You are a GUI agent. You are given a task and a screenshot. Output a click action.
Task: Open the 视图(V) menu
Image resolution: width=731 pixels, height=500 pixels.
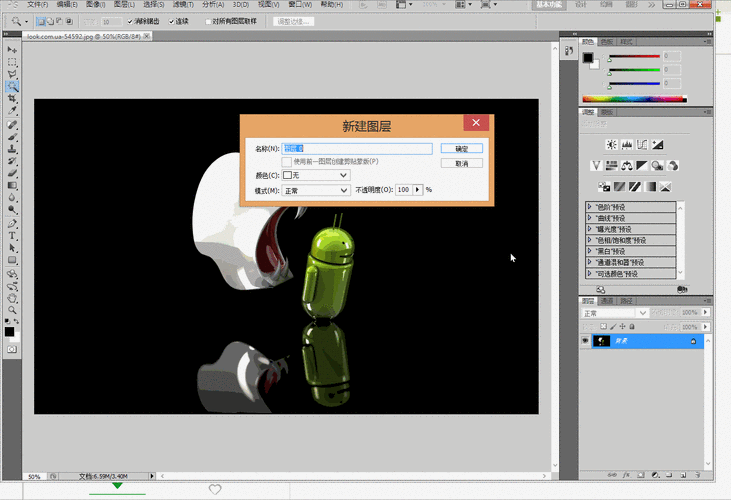point(269,5)
